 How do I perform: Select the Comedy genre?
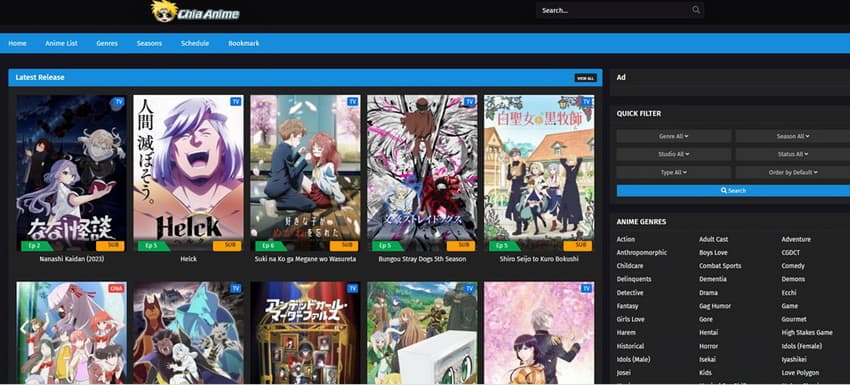click(x=793, y=266)
